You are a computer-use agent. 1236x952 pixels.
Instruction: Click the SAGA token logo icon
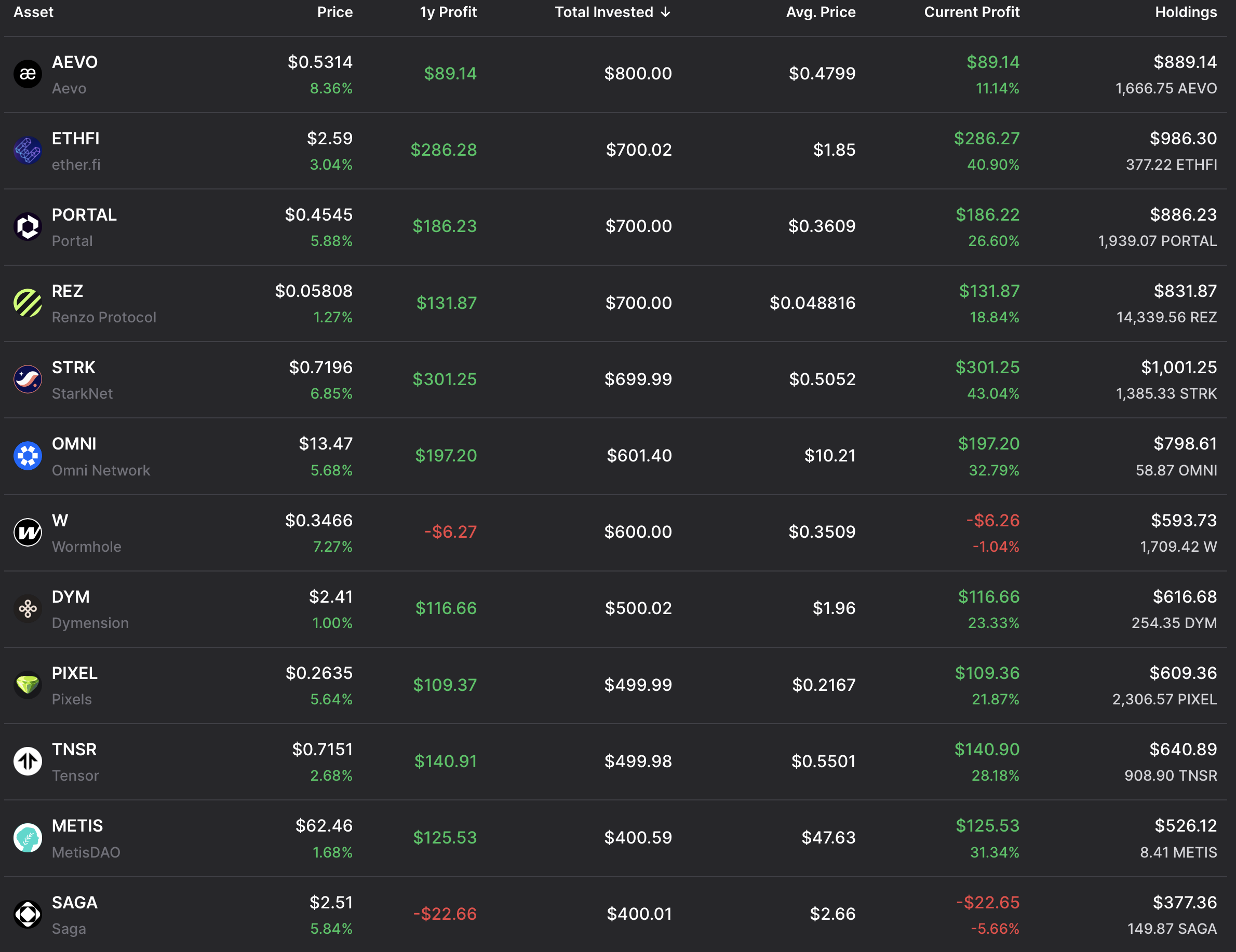(28, 914)
